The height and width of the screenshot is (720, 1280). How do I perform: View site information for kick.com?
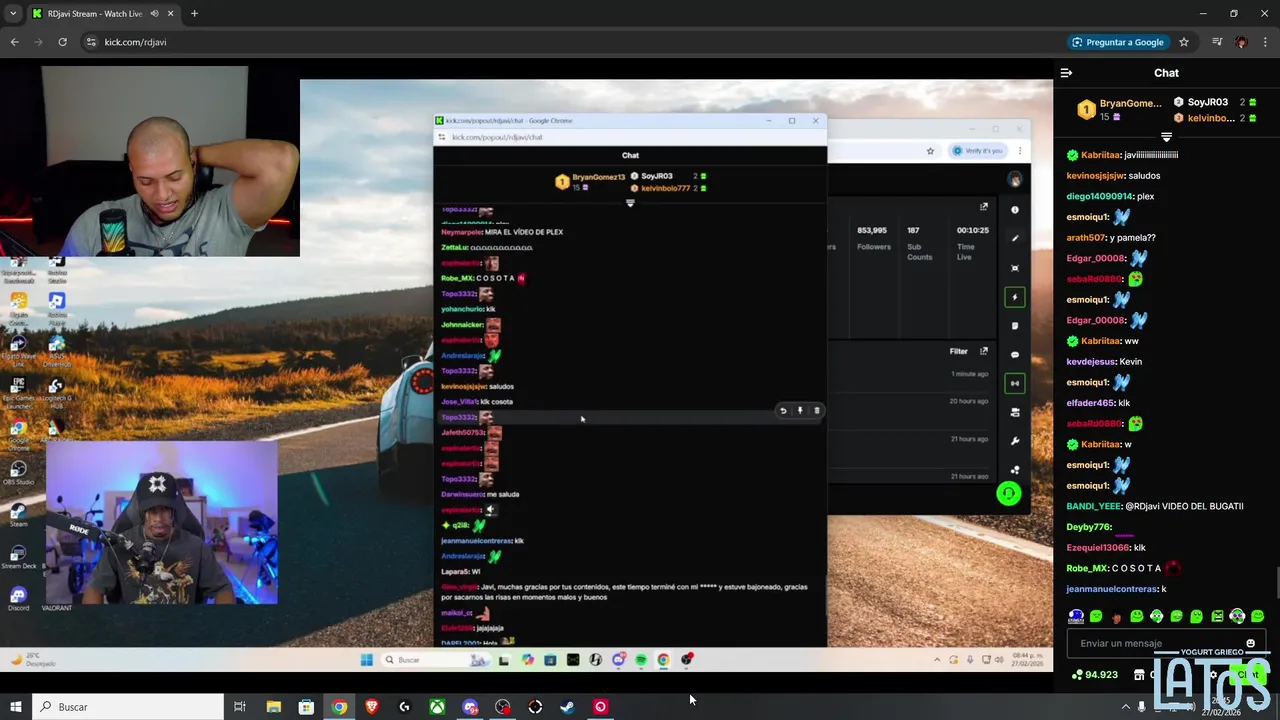click(91, 42)
